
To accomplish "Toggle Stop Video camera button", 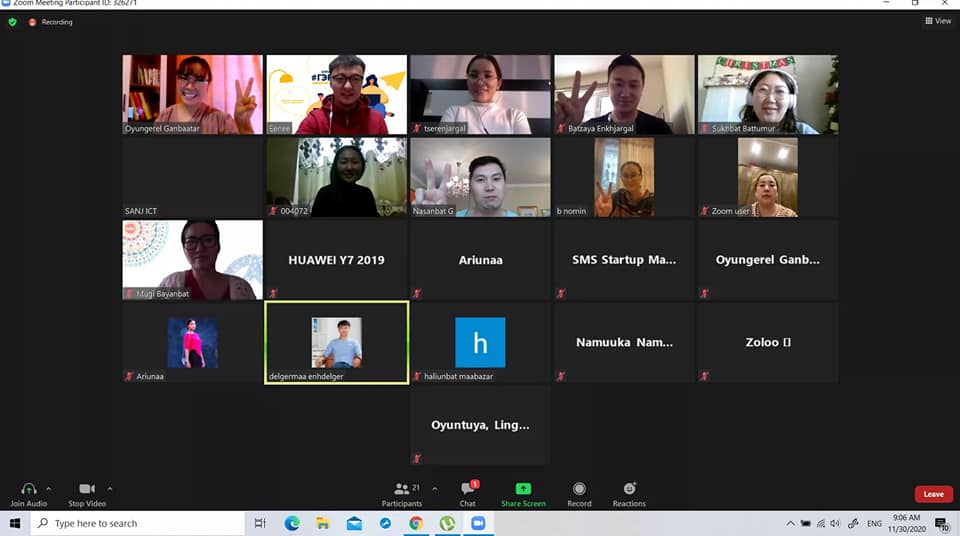I will click(x=87, y=489).
